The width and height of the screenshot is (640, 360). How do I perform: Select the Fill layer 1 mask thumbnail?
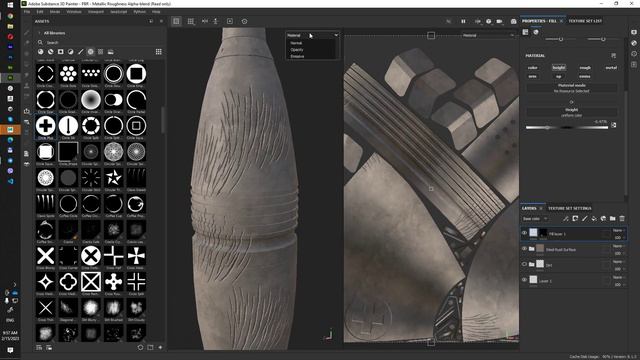point(543,233)
